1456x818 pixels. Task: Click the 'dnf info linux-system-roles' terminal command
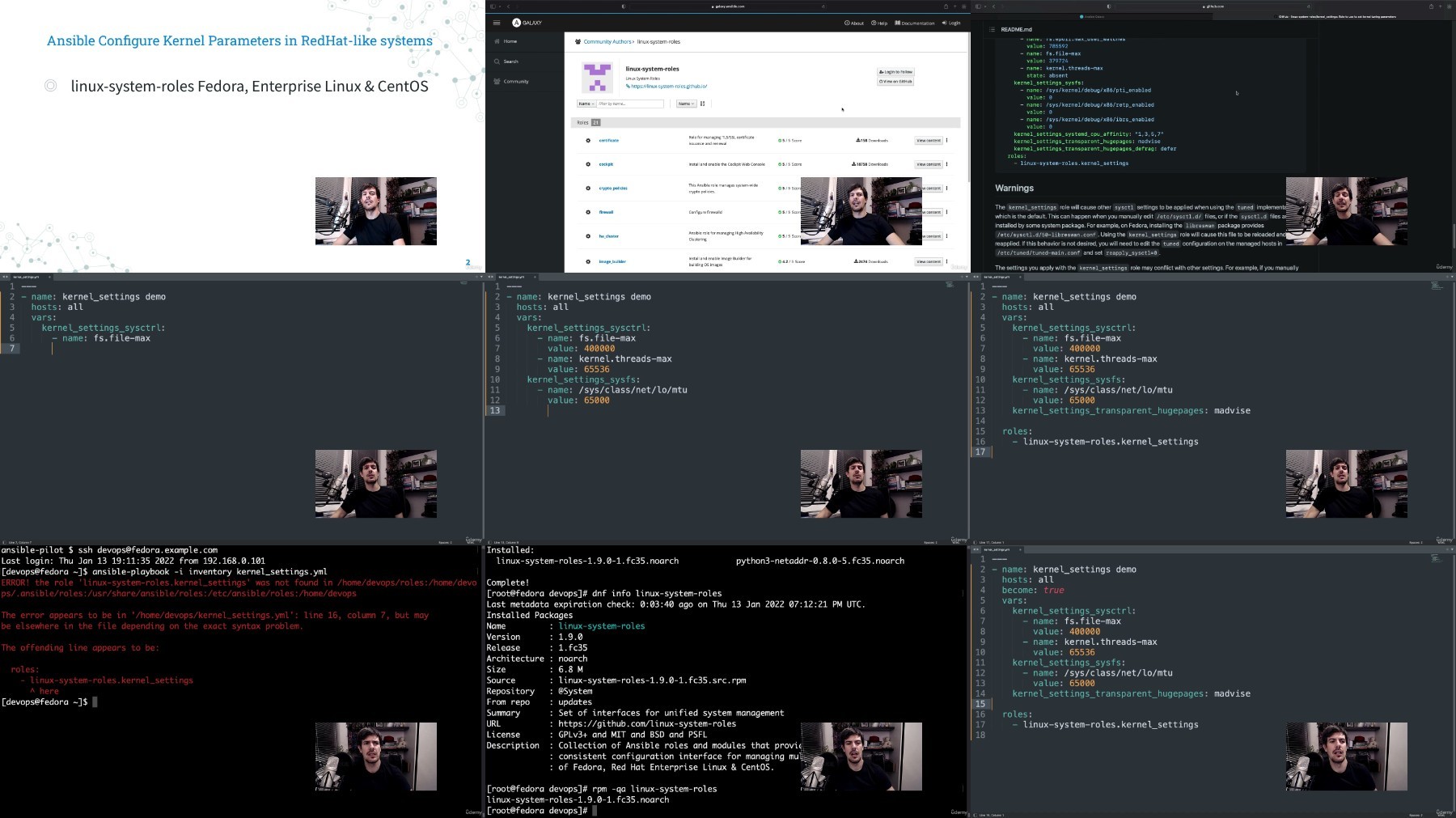[x=657, y=593]
